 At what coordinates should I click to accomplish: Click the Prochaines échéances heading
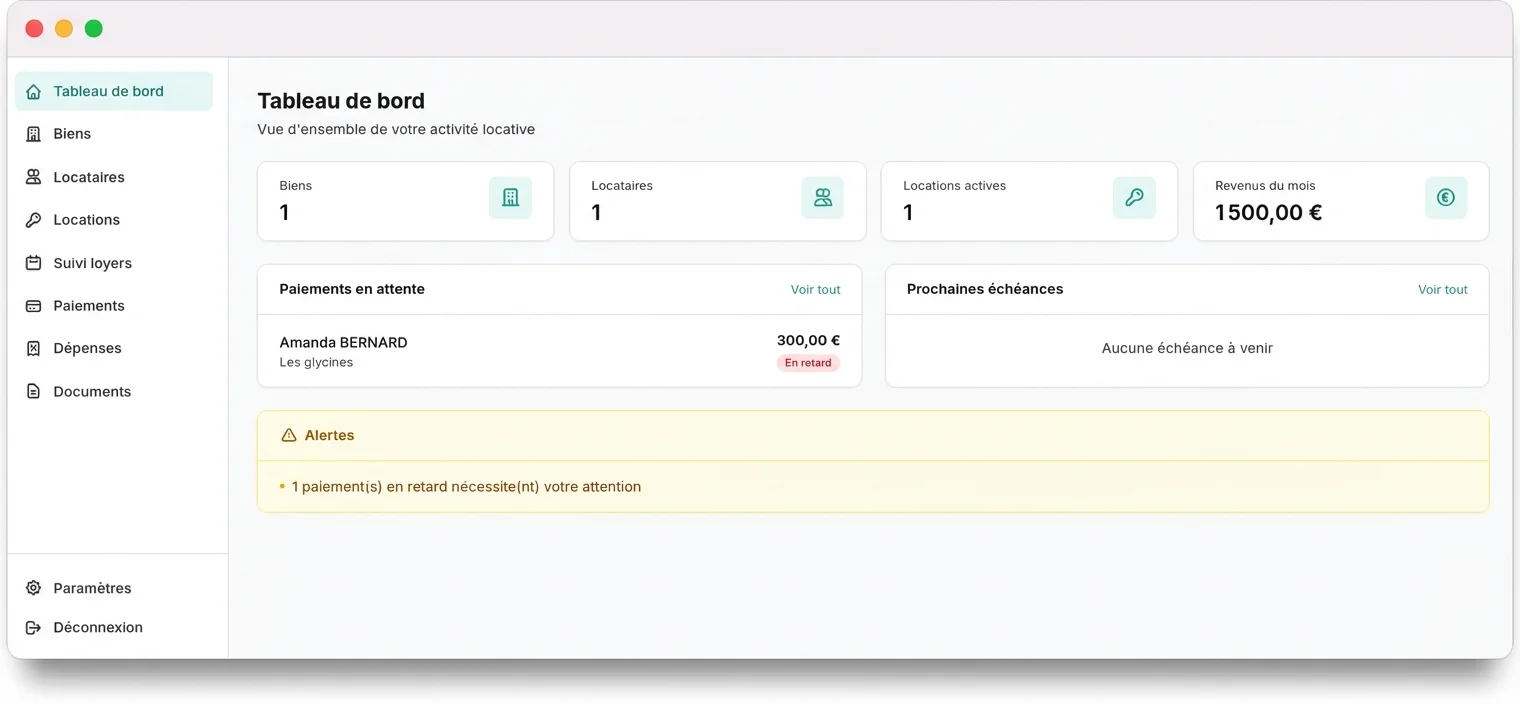[x=985, y=289]
